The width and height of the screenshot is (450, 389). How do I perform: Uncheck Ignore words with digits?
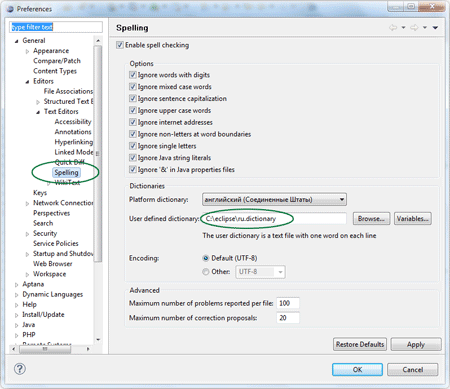pos(133,75)
